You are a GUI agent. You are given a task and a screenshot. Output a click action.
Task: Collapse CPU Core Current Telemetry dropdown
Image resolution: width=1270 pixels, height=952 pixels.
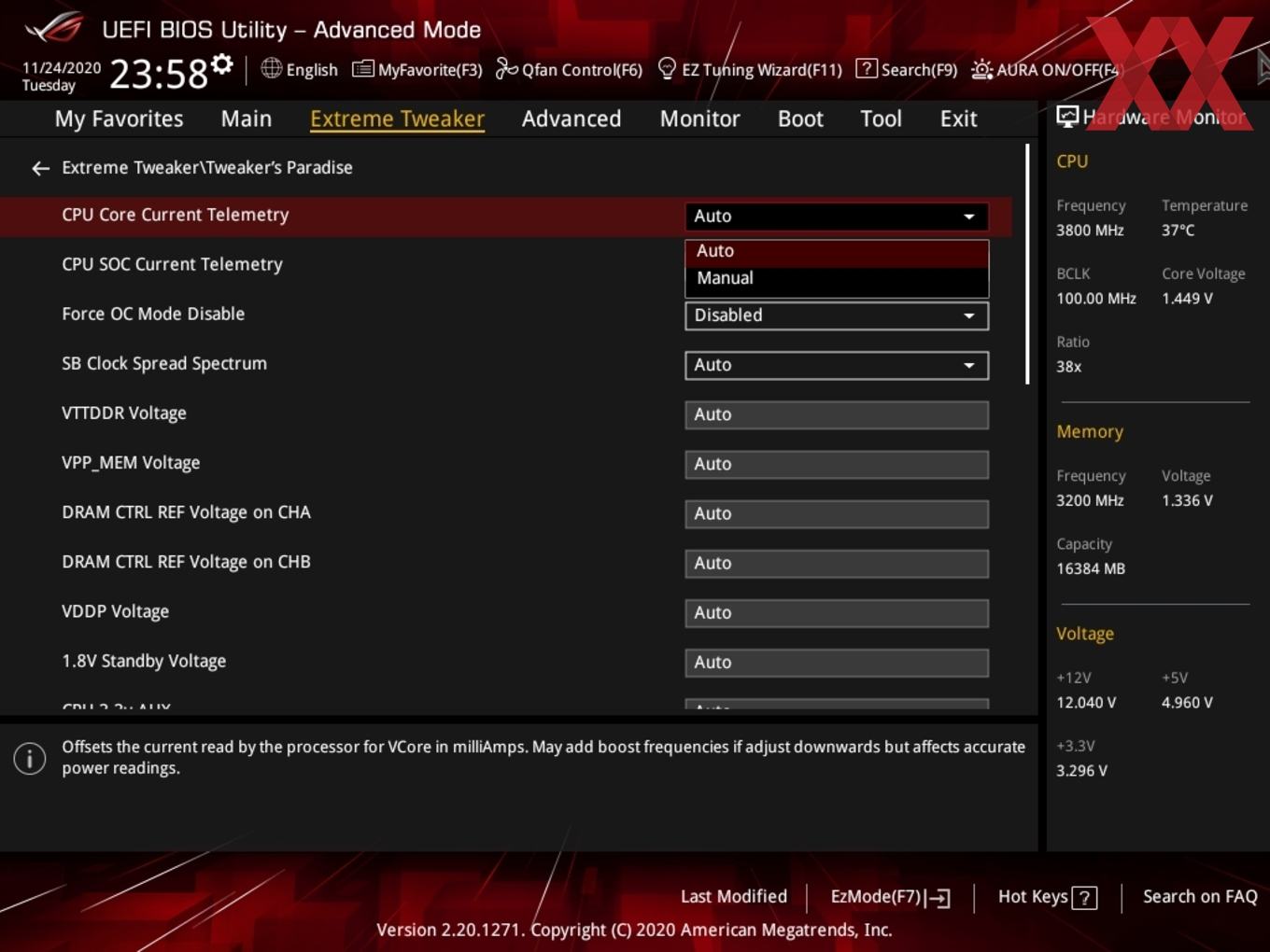837,217
